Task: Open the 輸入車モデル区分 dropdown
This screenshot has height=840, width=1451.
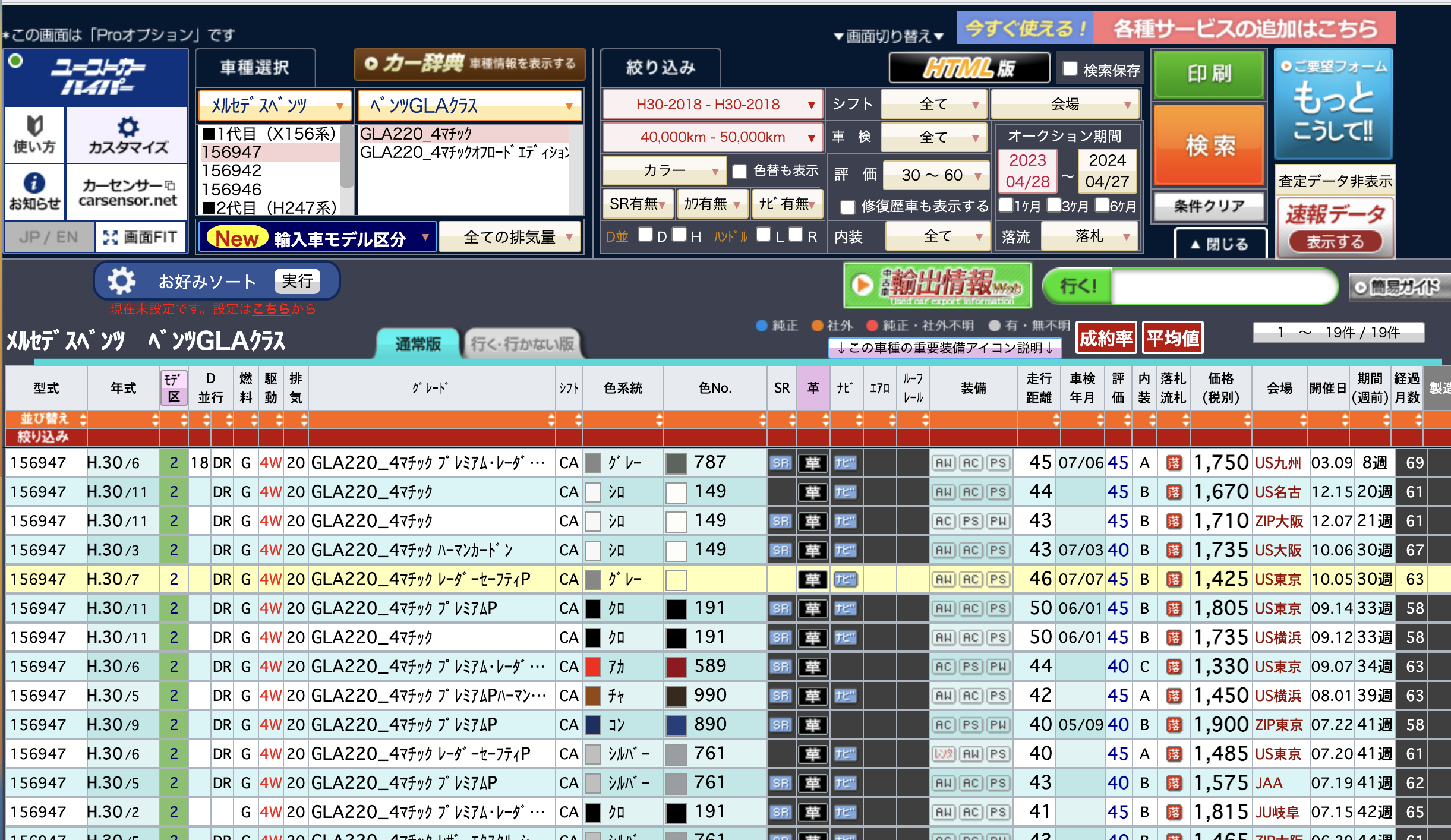Action: pos(317,238)
